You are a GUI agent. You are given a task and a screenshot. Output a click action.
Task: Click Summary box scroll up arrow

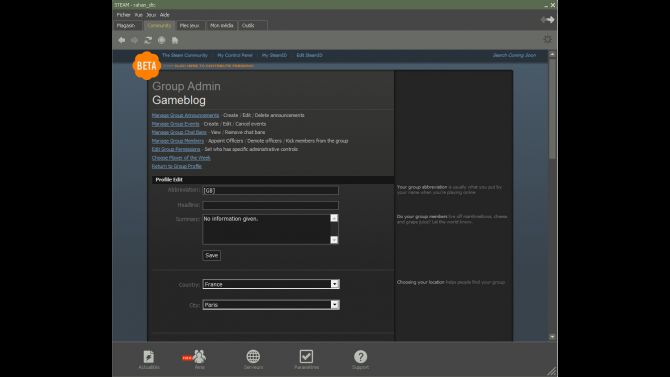click(x=334, y=218)
